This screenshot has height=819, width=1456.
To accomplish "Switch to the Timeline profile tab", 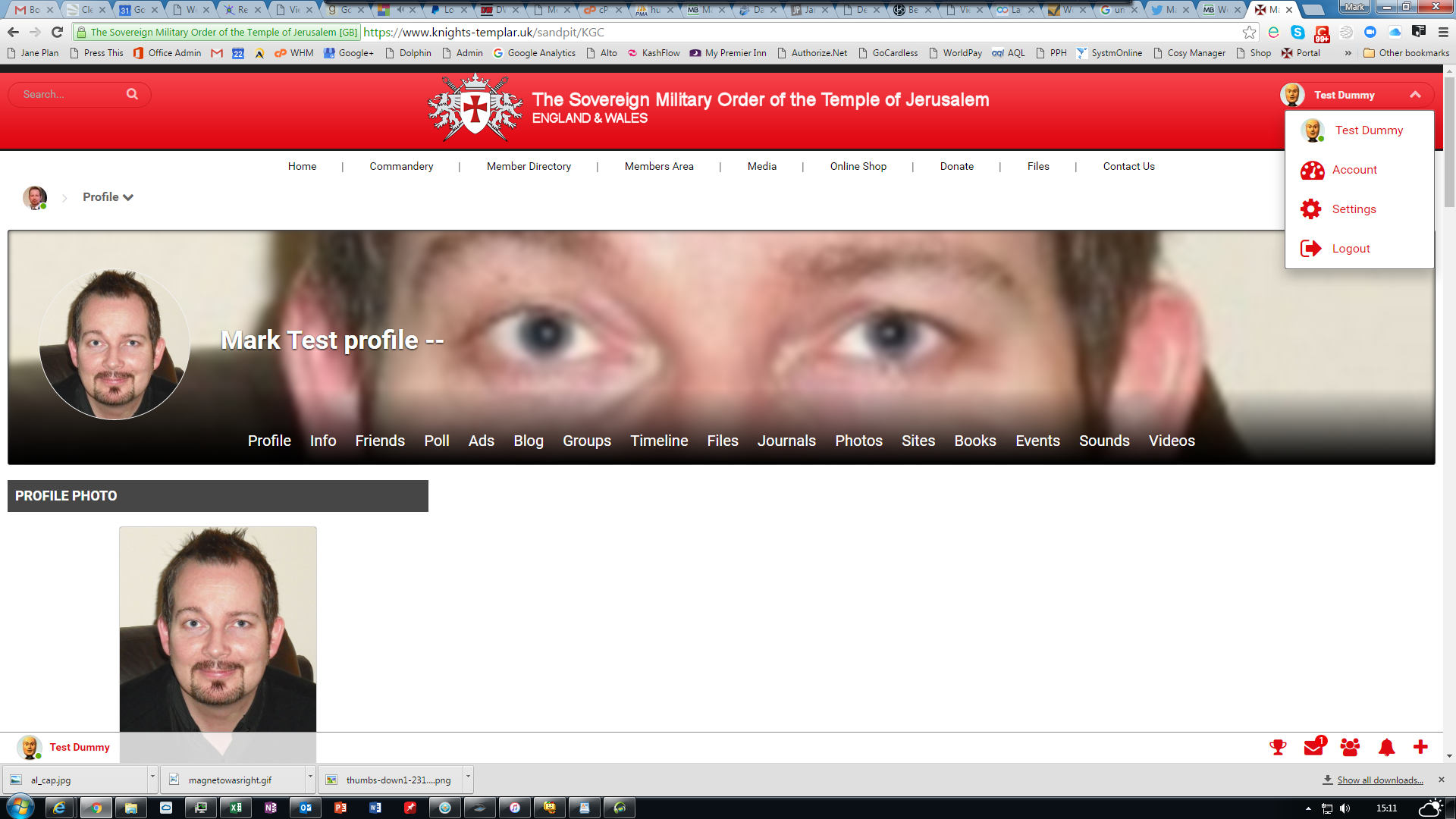I will click(x=659, y=441).
